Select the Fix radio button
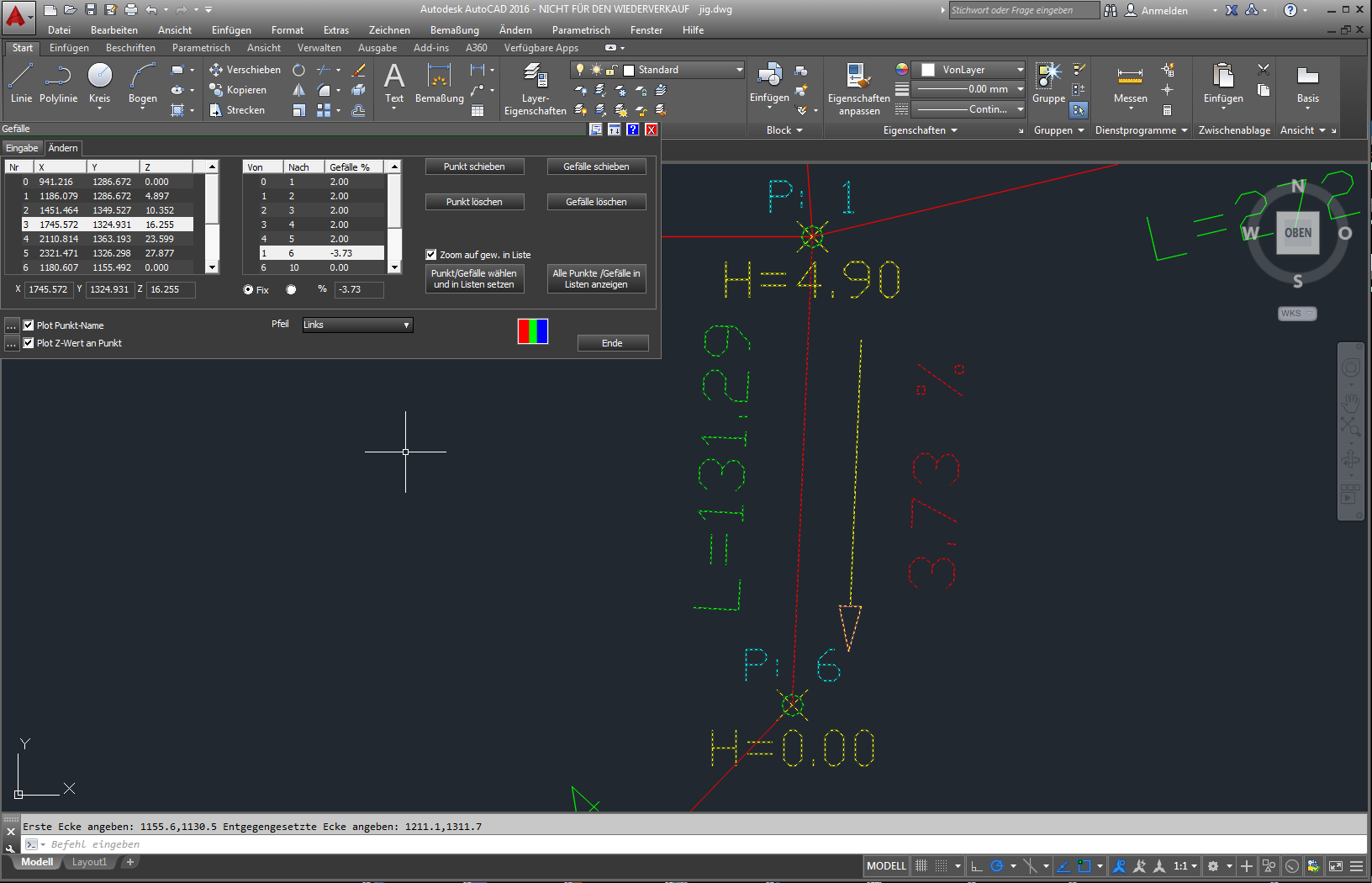Screen dimensions: 1372x883 (x=248, y=290)
